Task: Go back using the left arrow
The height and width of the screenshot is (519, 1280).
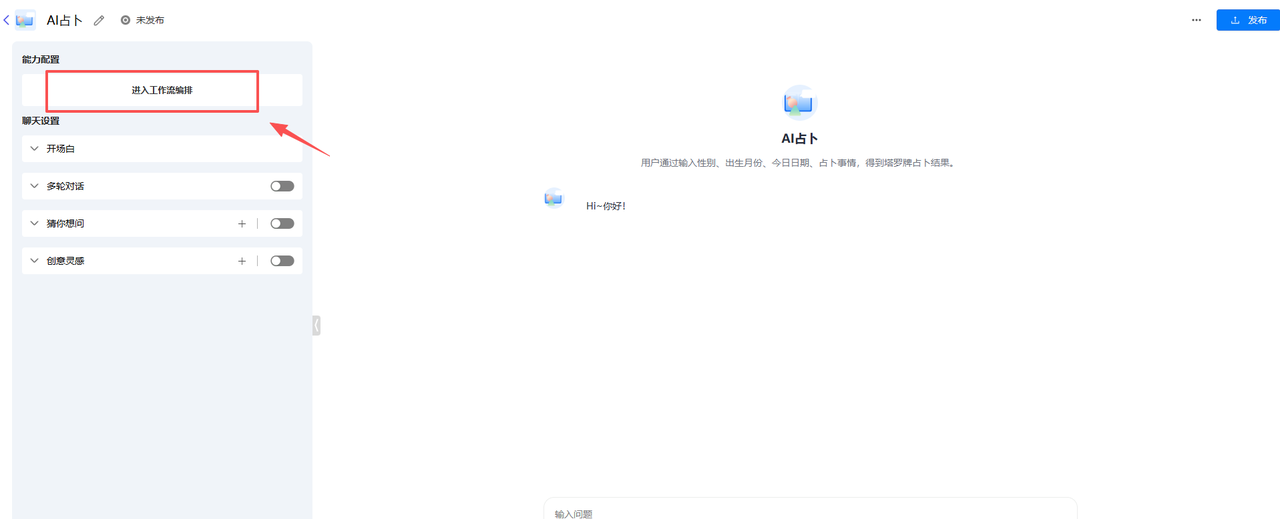Action: [7, 20]
